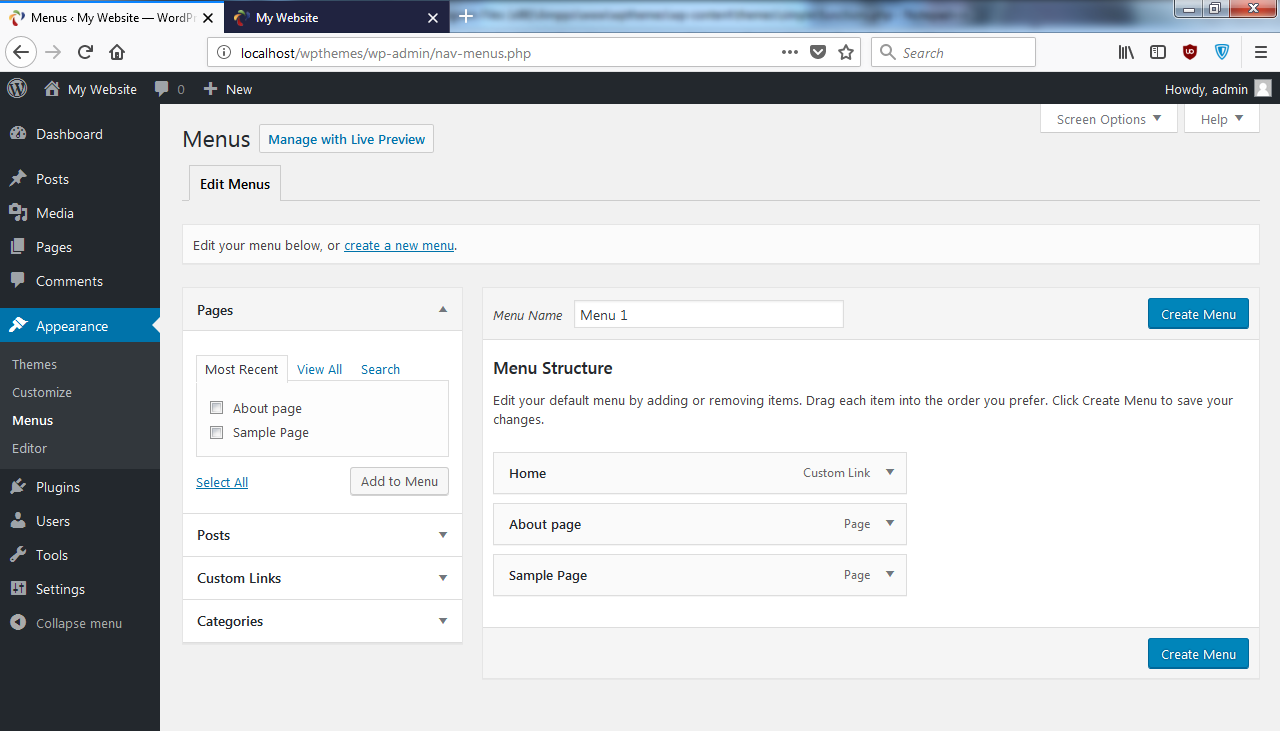Open a new browser tab with plus
Screen dimensions: 1280x731
(x=466, y=17)
